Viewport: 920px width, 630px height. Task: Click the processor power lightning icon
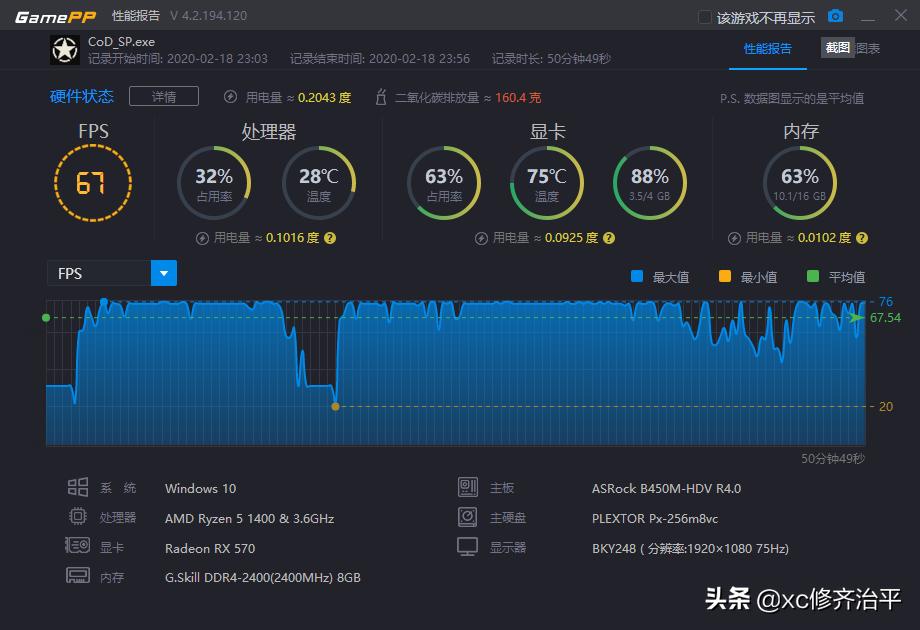(x=202, y=238)
